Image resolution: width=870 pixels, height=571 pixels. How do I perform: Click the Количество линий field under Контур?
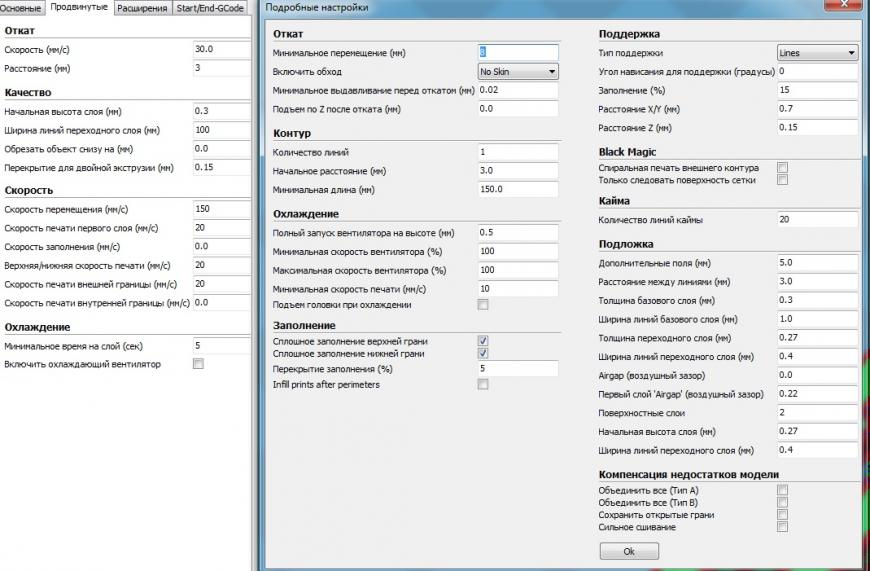518,152
